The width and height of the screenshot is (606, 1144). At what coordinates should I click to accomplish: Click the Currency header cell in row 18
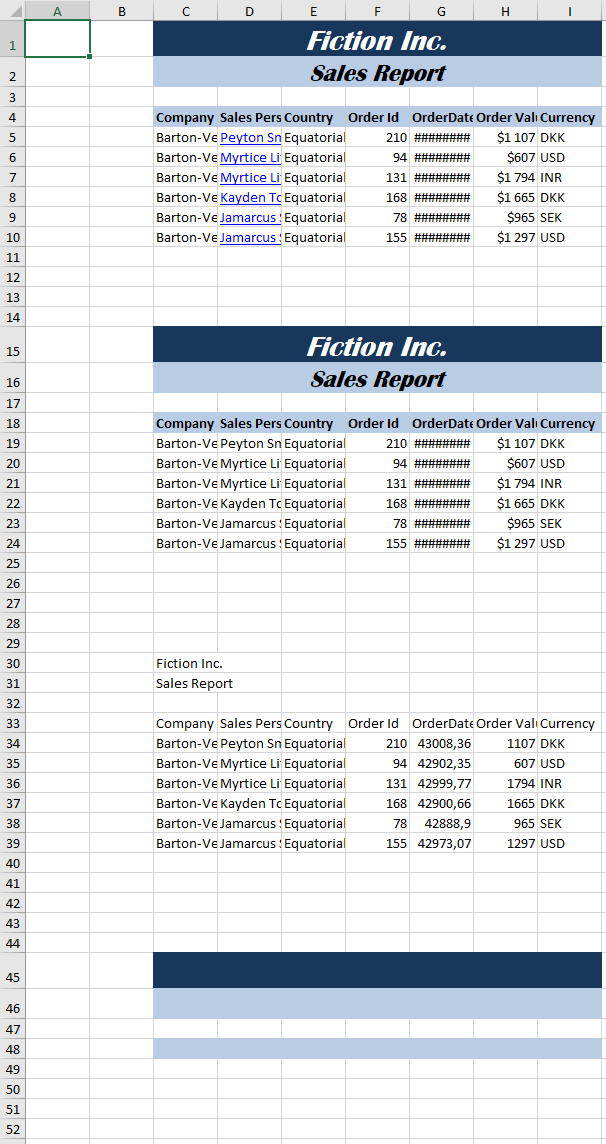tap(569, 423)
